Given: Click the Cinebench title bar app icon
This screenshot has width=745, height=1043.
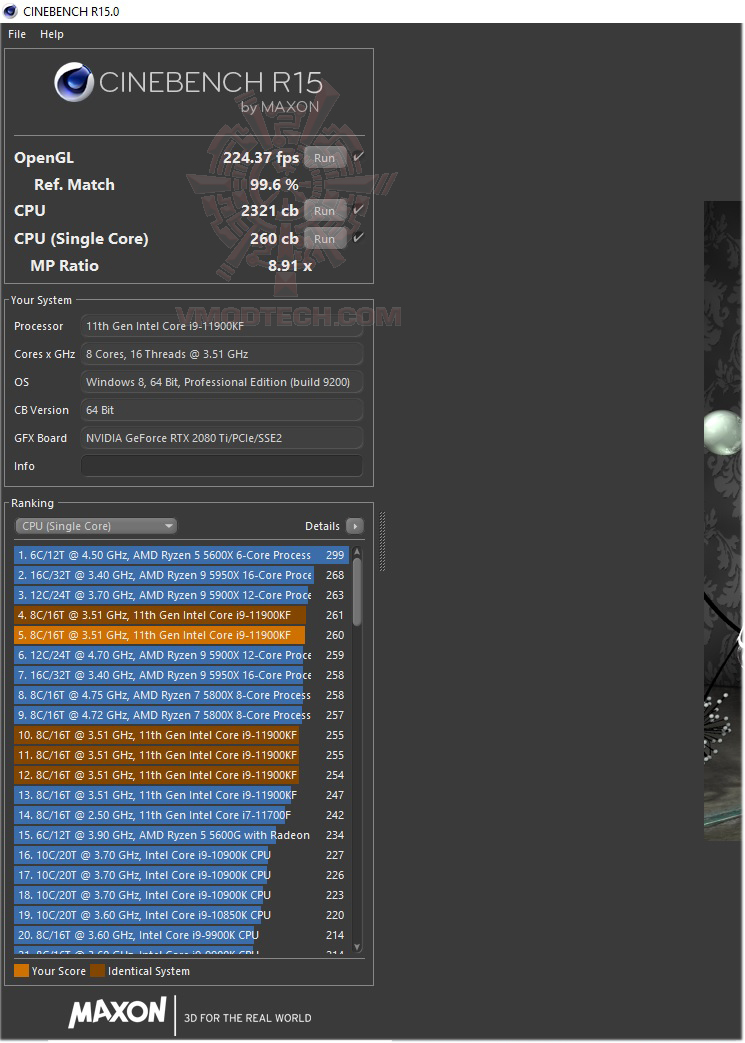Looking at the screenshot, I should (10, 11).
